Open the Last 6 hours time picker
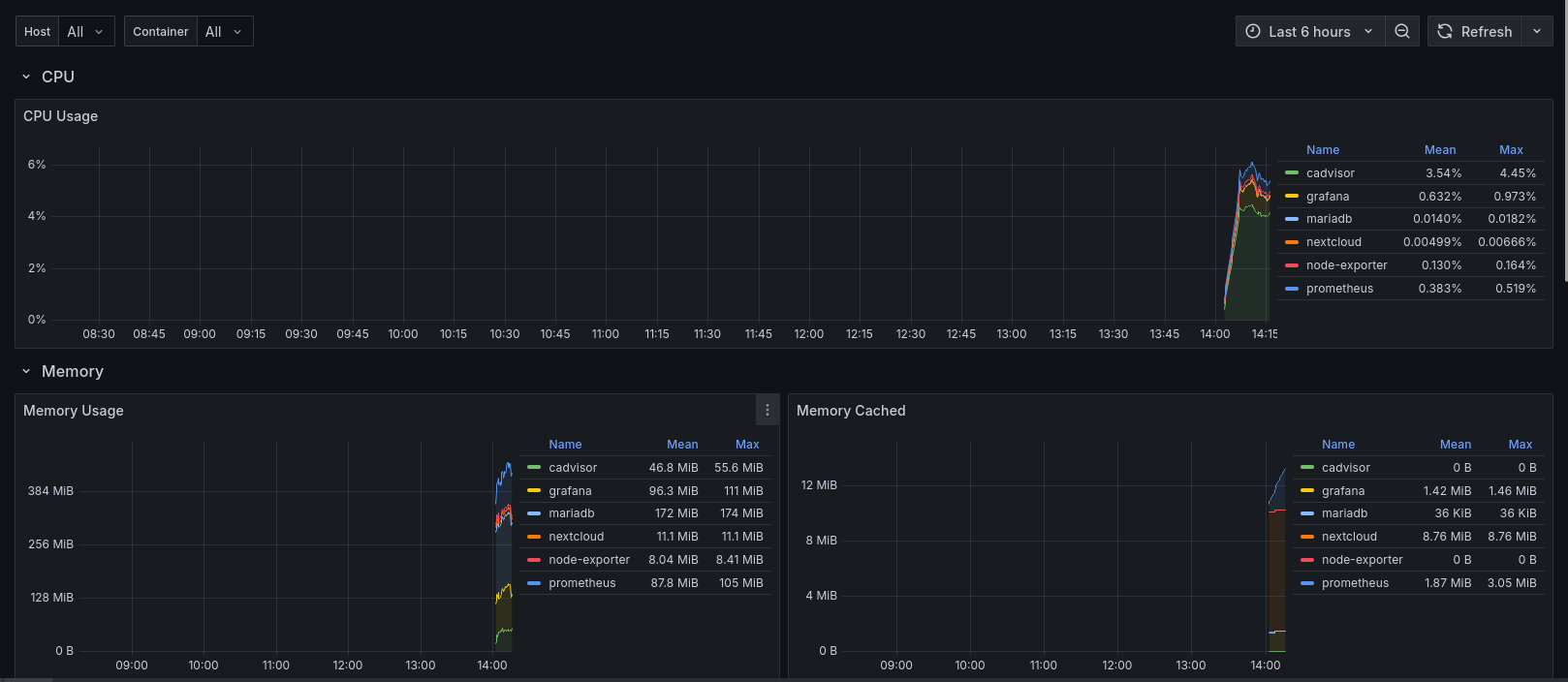1568x682 pixels. [x=1309, y=31]
